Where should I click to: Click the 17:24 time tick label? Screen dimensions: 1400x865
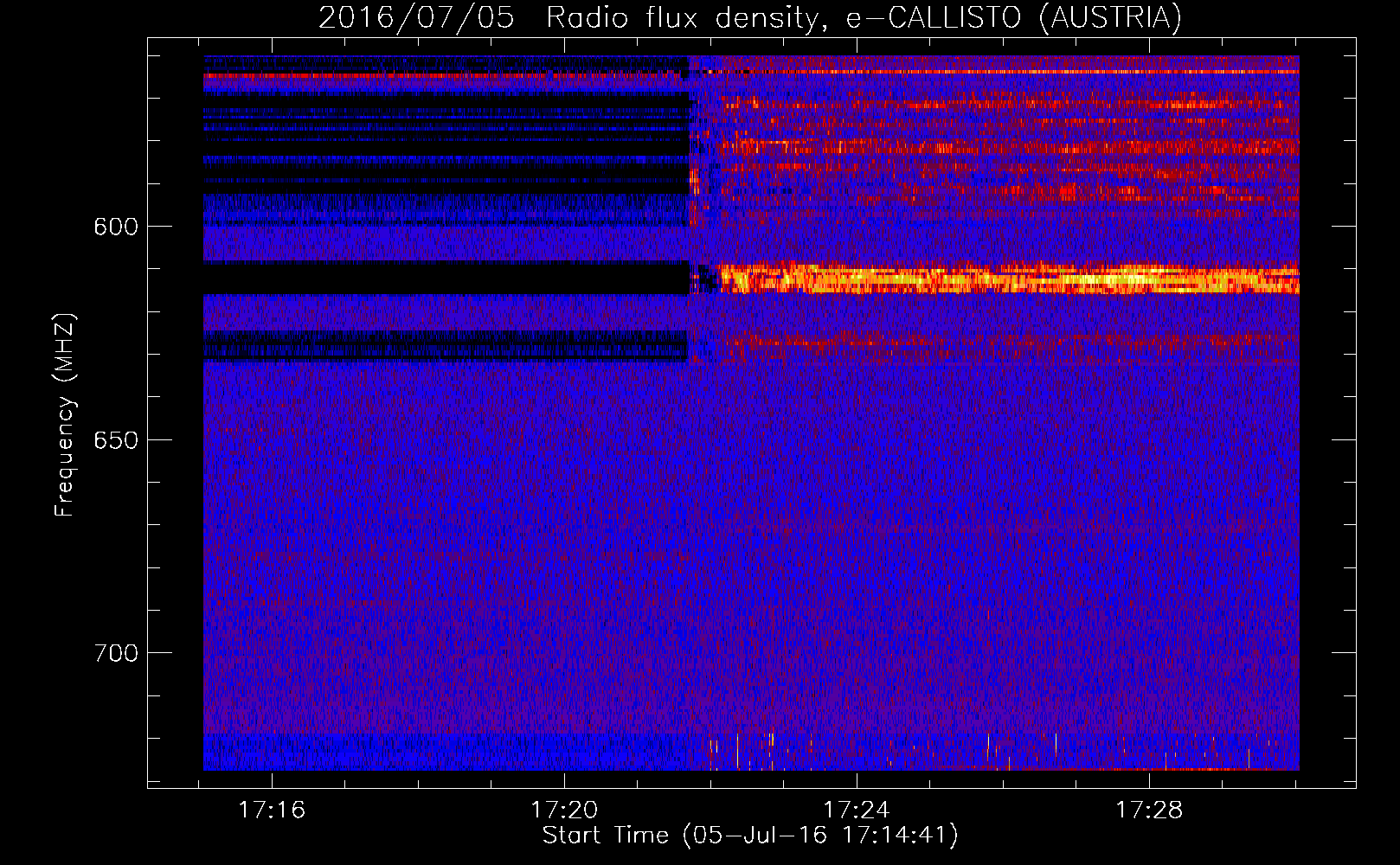click(x=857, y=811)
